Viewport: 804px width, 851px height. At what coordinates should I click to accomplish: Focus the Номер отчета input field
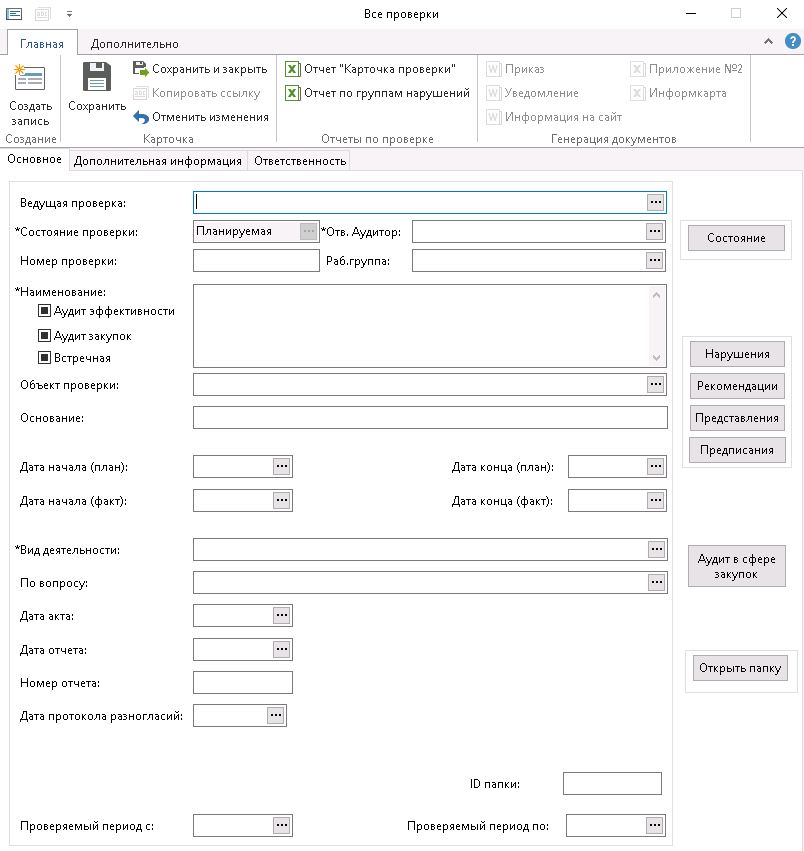coord(243,682)
